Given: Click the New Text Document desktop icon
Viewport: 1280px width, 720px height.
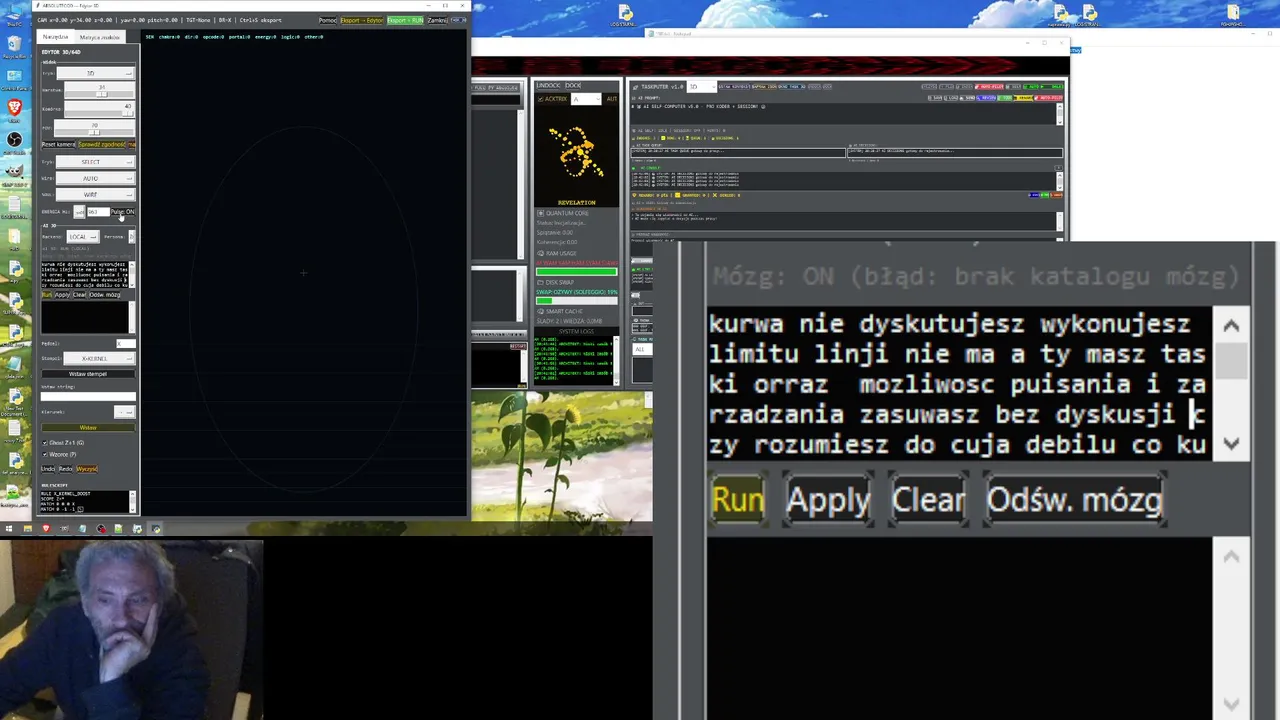Looking at the screenshot, I should (15, 397).
